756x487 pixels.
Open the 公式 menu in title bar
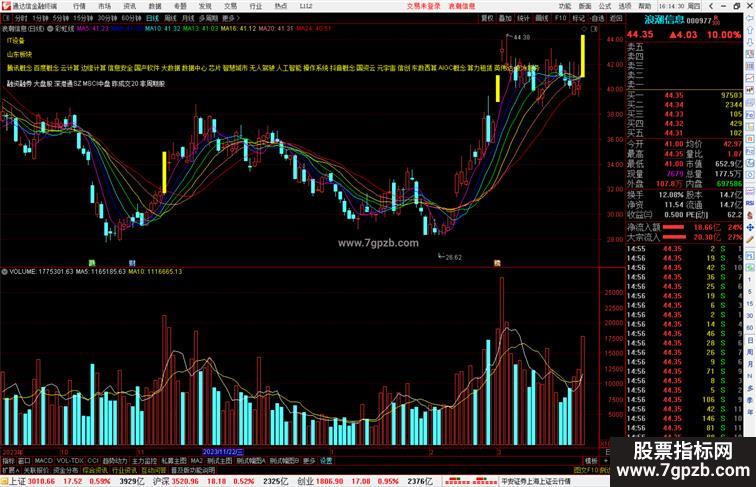[x=605, y=6]
